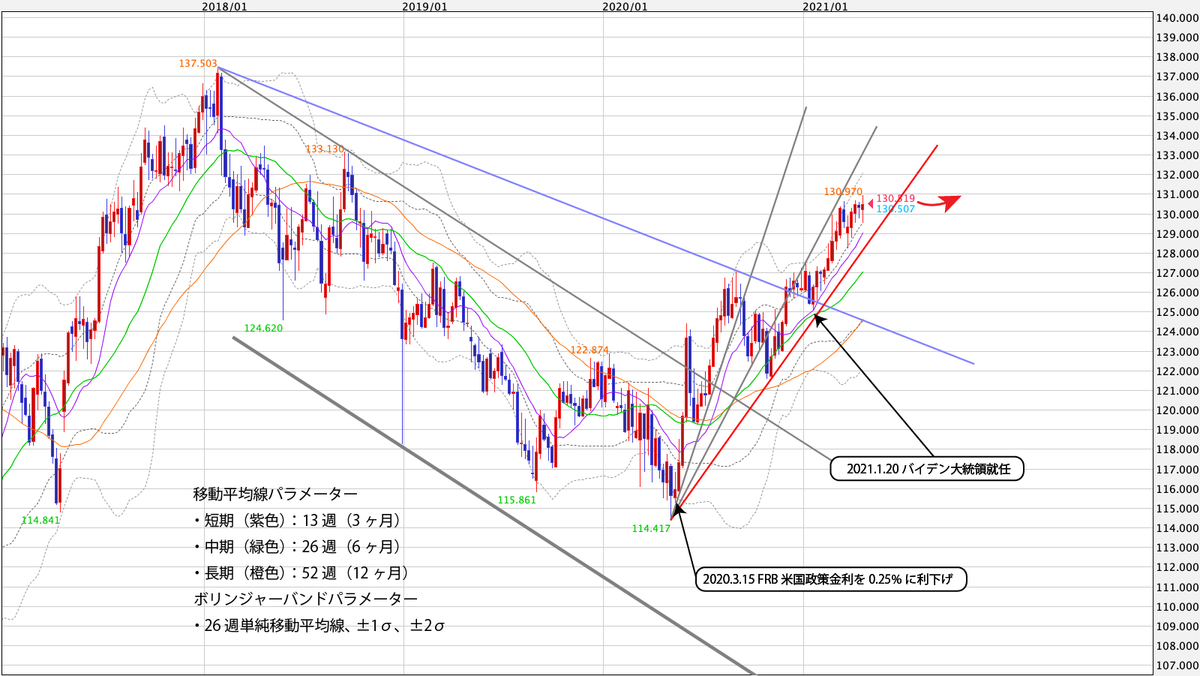
Task: Click the 114.841 low price label
Action: [x=42, y=520]
